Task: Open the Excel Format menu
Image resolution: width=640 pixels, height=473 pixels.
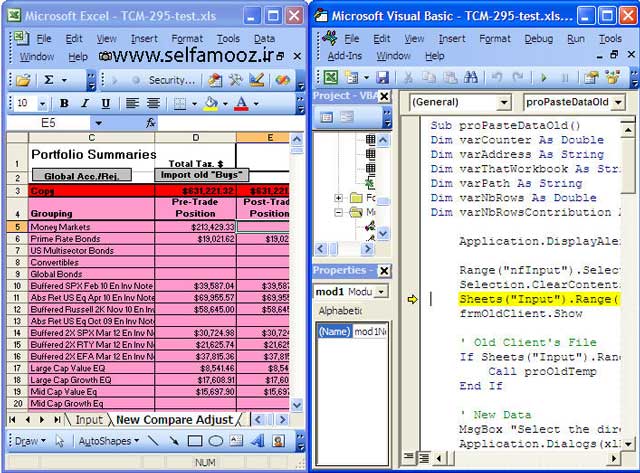Action: (x=187, y=39)
